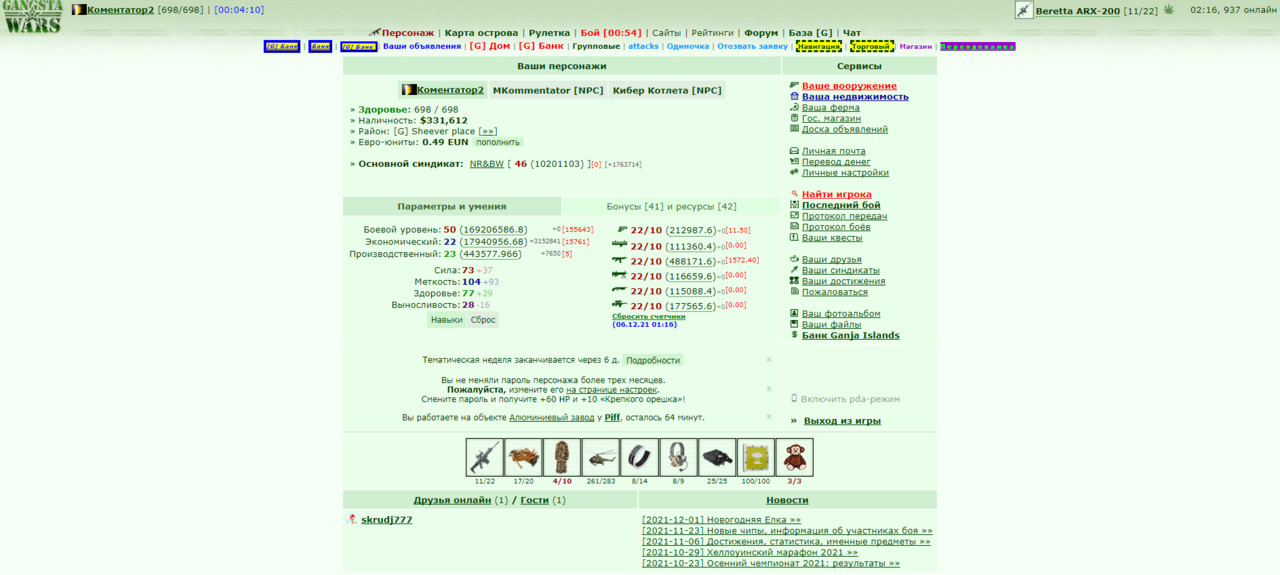
Task: Open the assault rifle inventory slot 11/22
Action: pyautogui.click(x=485, y=457)
